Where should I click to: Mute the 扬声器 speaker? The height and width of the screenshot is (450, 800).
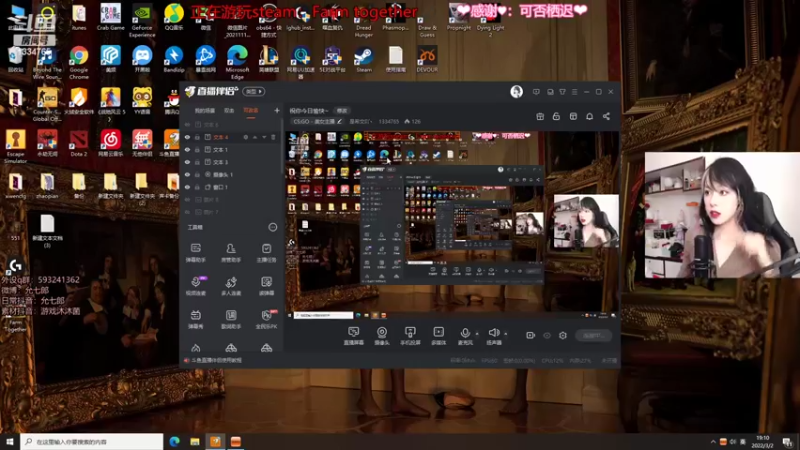coord(493,336)
